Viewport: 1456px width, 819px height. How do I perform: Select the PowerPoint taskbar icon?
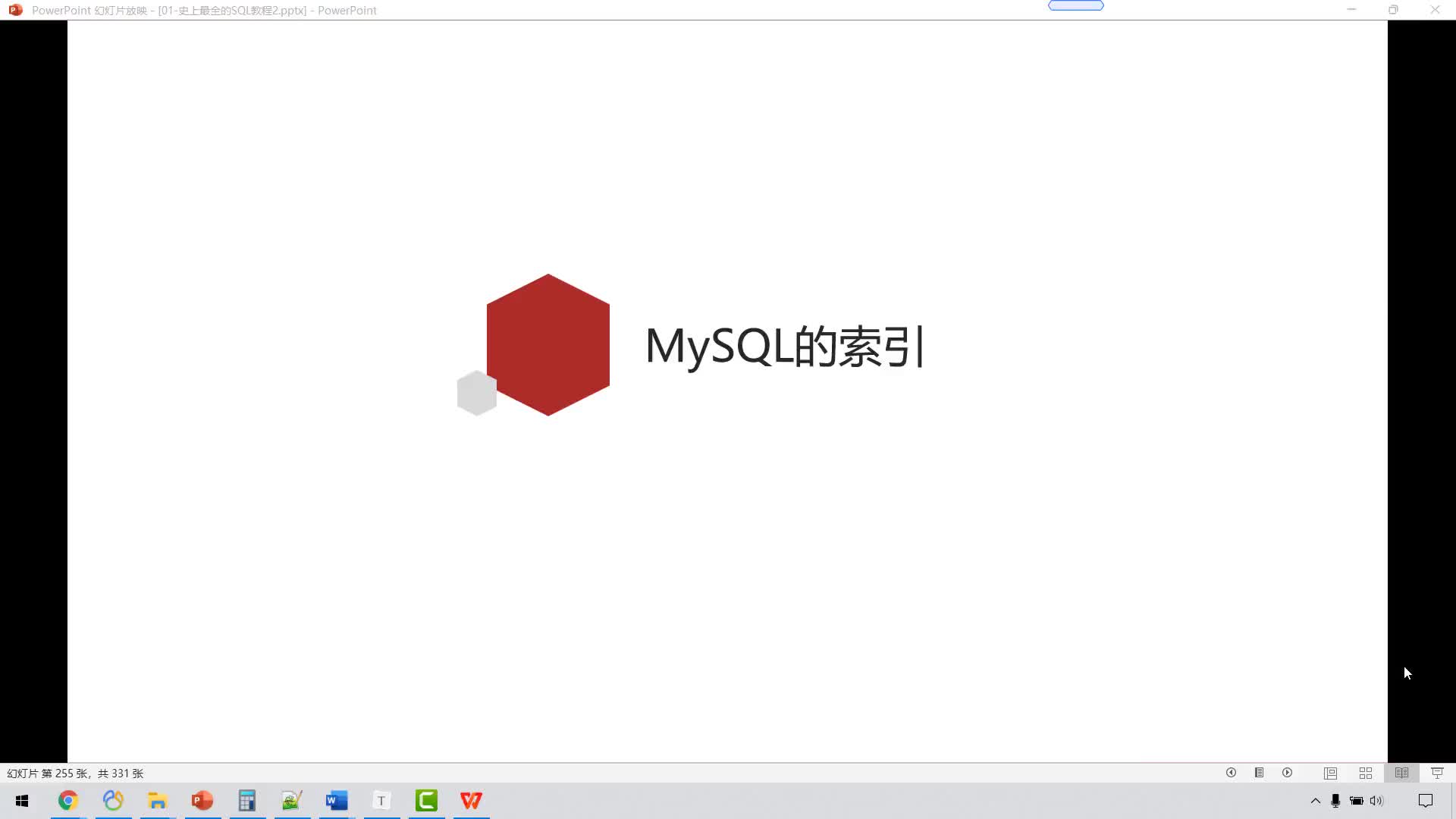click(202, 800)
